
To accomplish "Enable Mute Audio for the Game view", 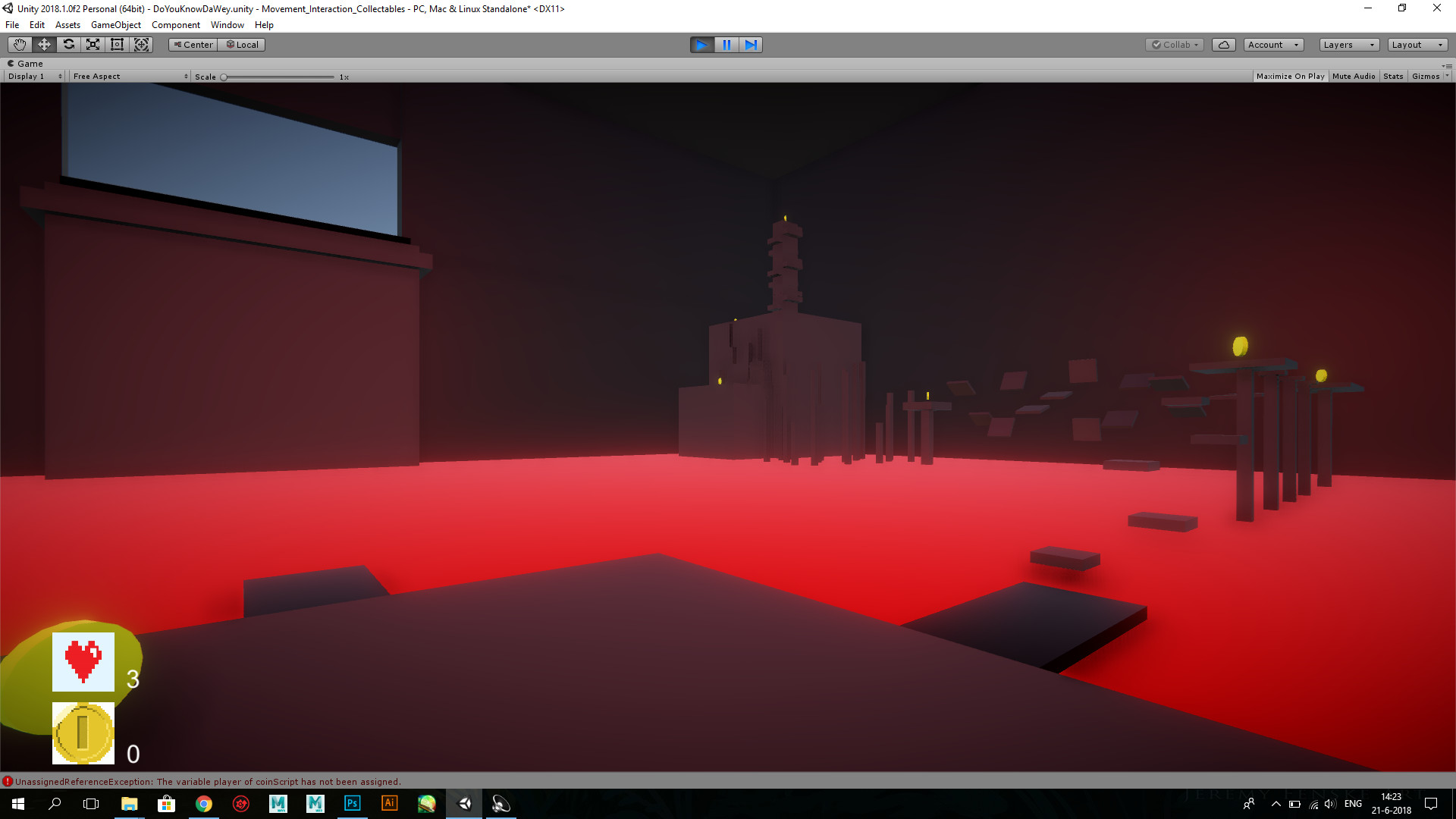I will (1354, 76).
